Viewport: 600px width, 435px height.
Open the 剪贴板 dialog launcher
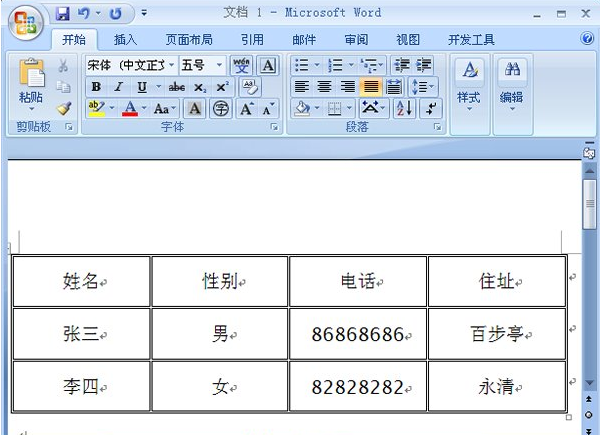click(69, 127)
